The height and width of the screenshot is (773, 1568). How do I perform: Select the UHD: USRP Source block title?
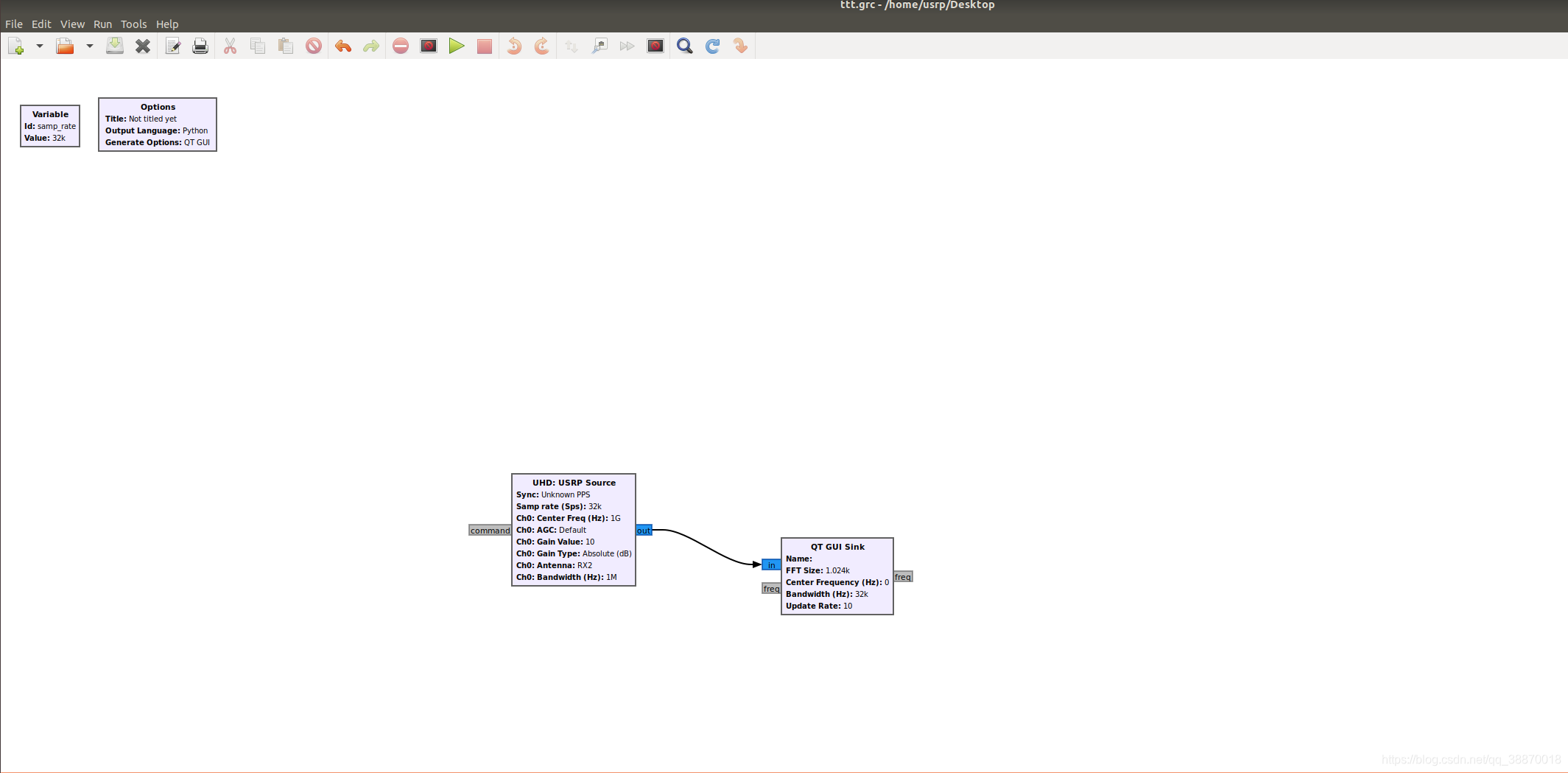(x=574, y=483)
